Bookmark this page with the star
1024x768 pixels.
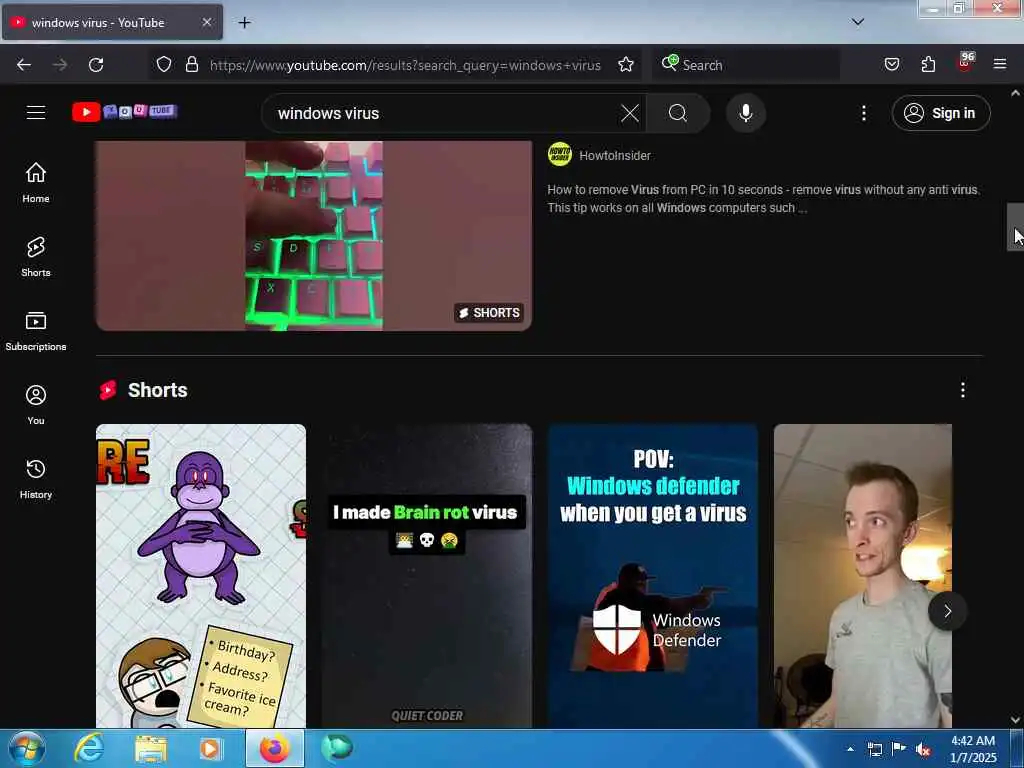(626, 64)
